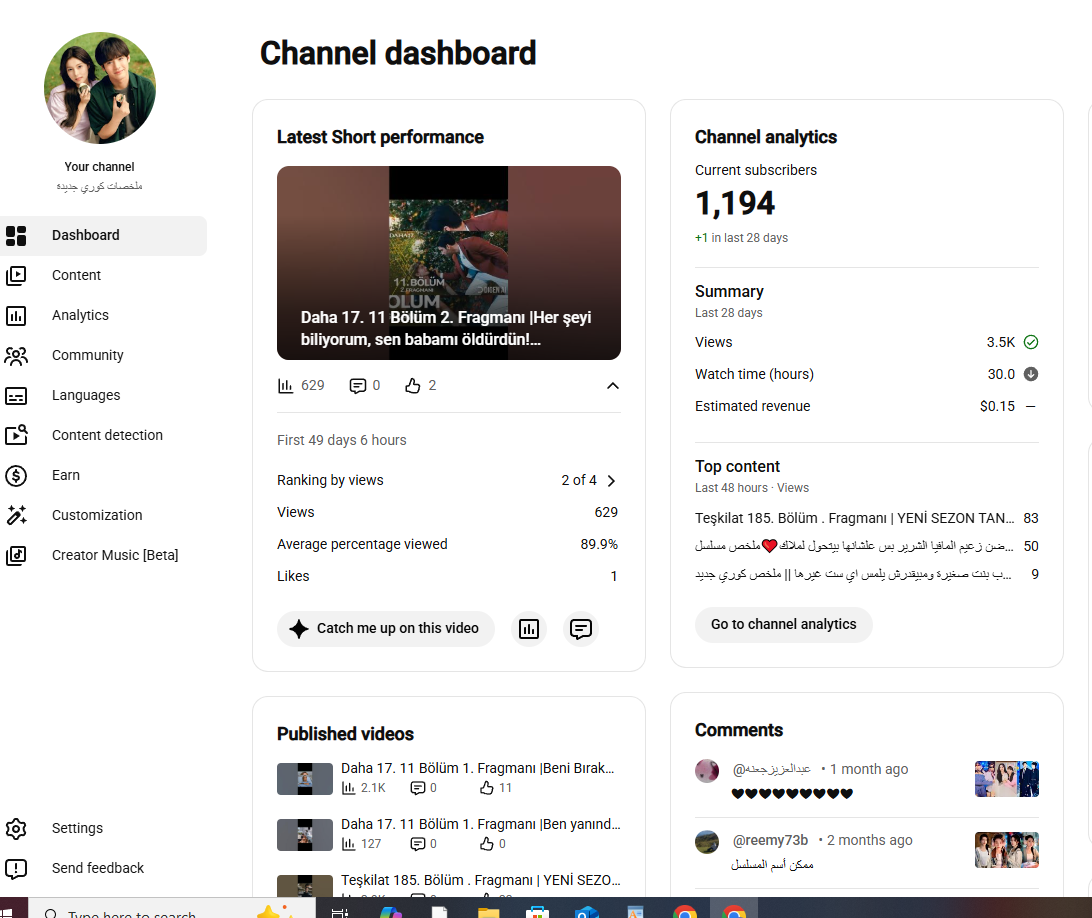Click video thumbnail beside 1 month ago comment

tap(1006, 779)
